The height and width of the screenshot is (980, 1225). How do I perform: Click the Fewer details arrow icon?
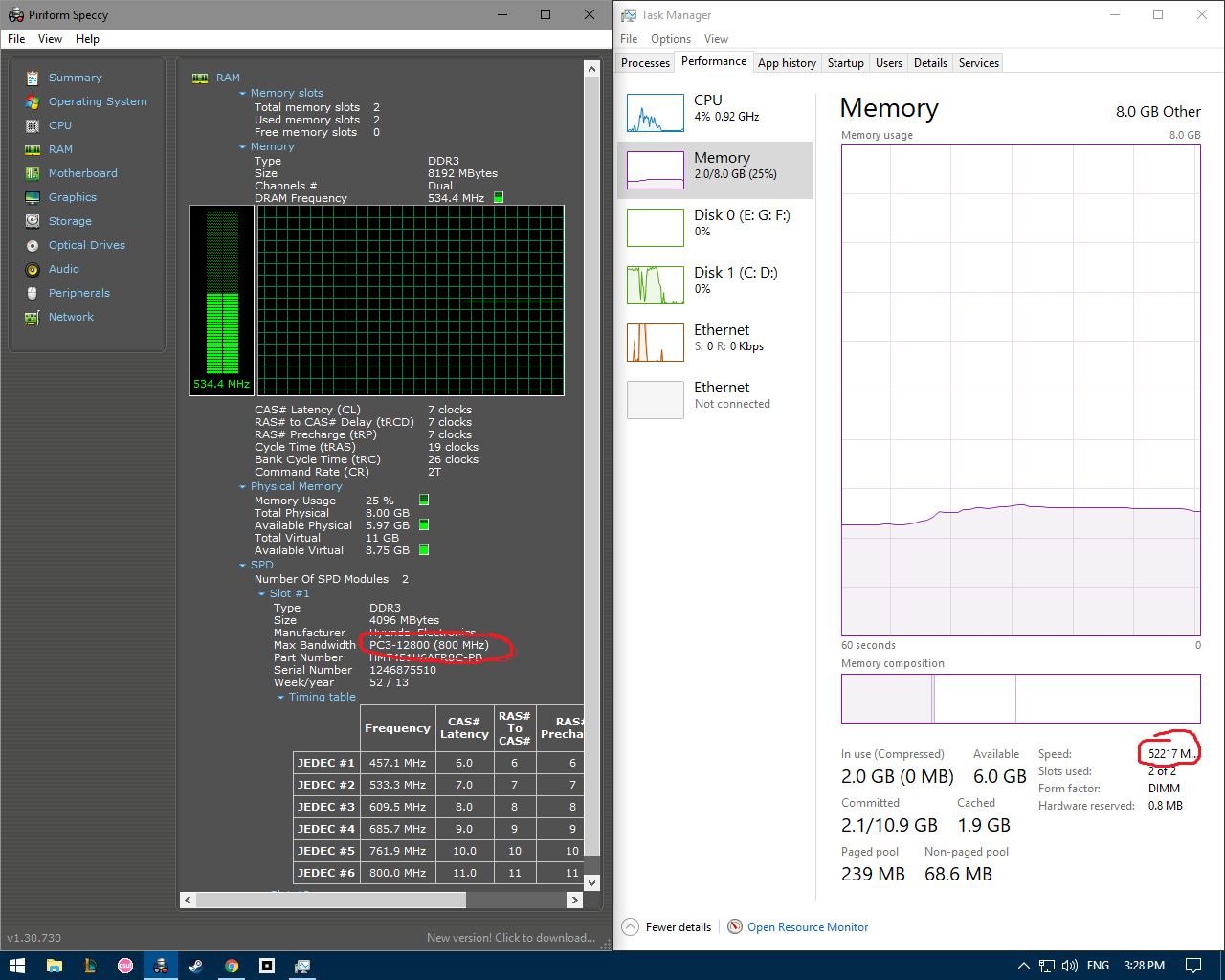(x=631, y=926)
